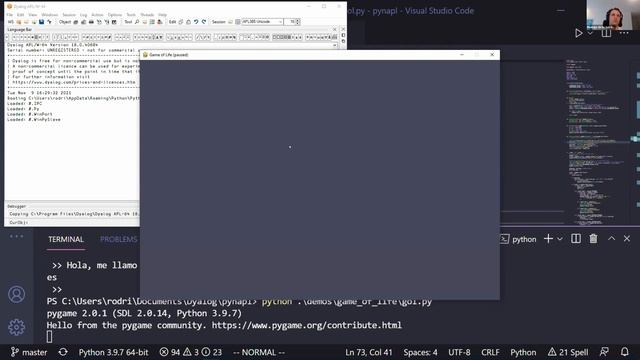Open the Session menu in Dyalog
This screenshot has height=360, width=640.
coord(69,15)
